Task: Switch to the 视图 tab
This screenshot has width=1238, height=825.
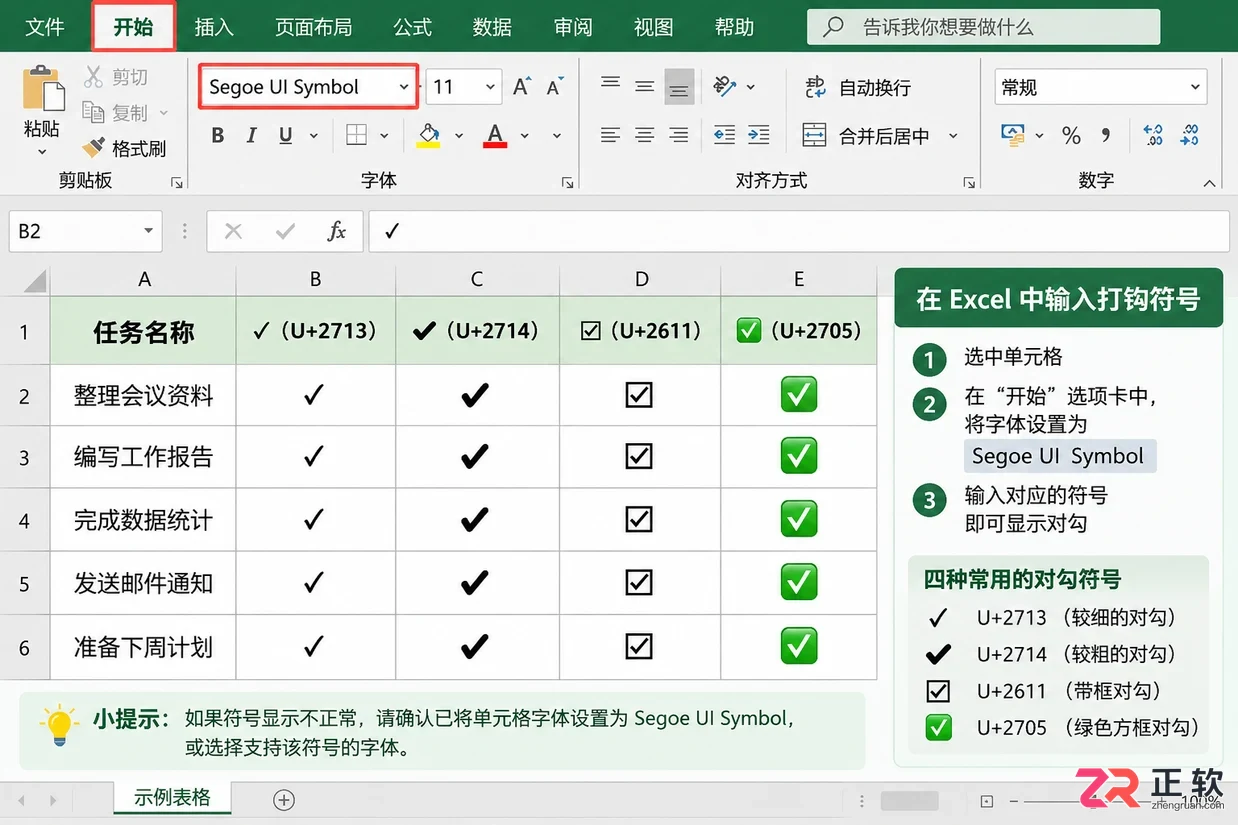Action: coord(653,27)
